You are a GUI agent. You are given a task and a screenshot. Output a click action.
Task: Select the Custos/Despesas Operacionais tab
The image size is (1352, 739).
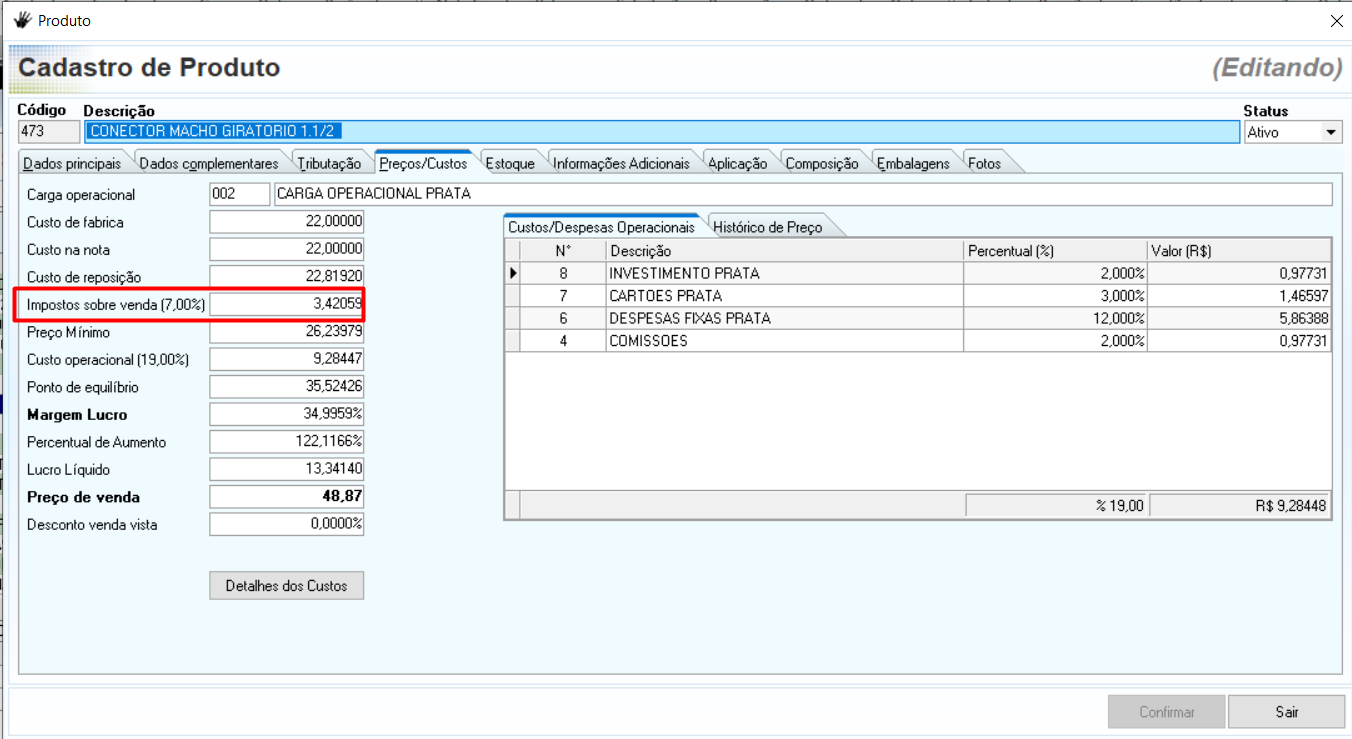point(601,227)
